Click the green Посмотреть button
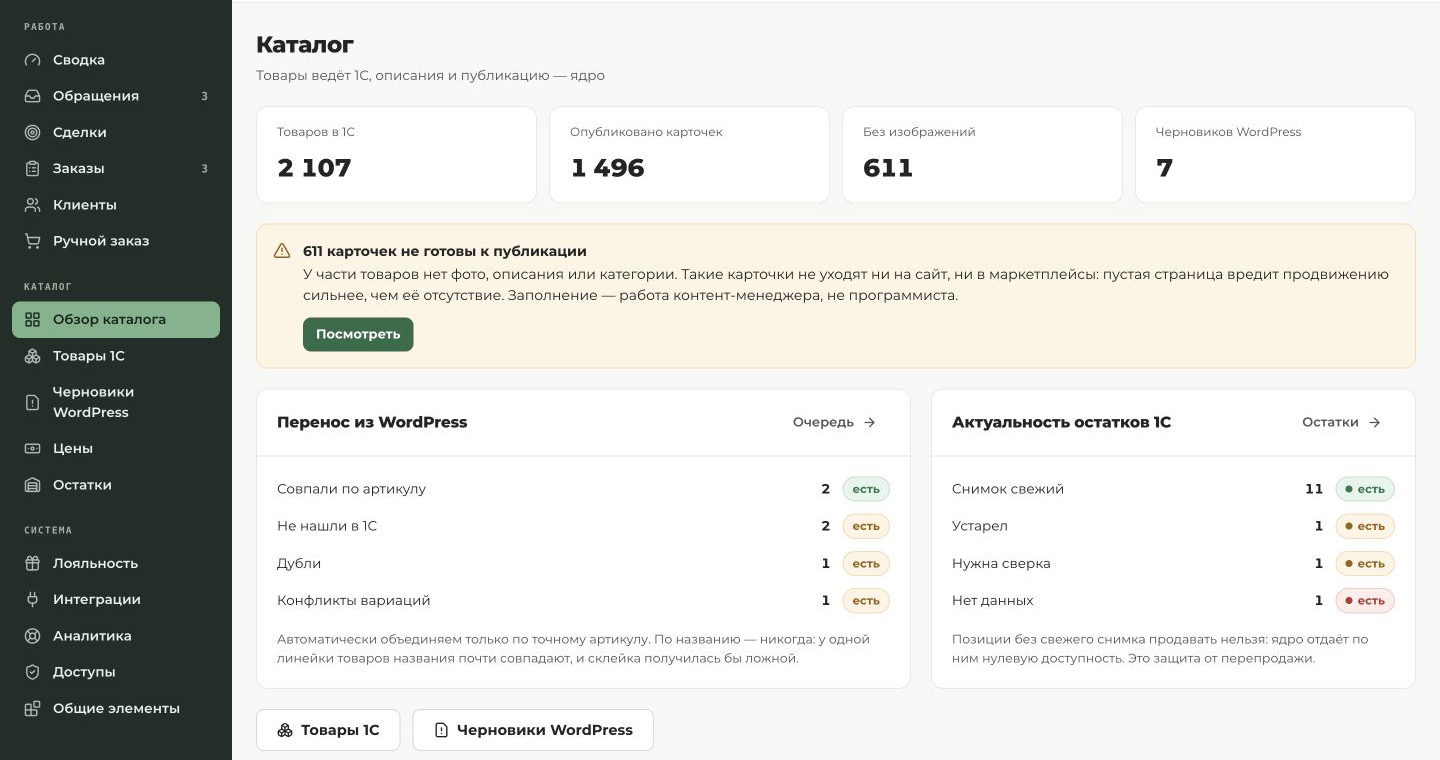1440x760 pixels. point(358,334)
